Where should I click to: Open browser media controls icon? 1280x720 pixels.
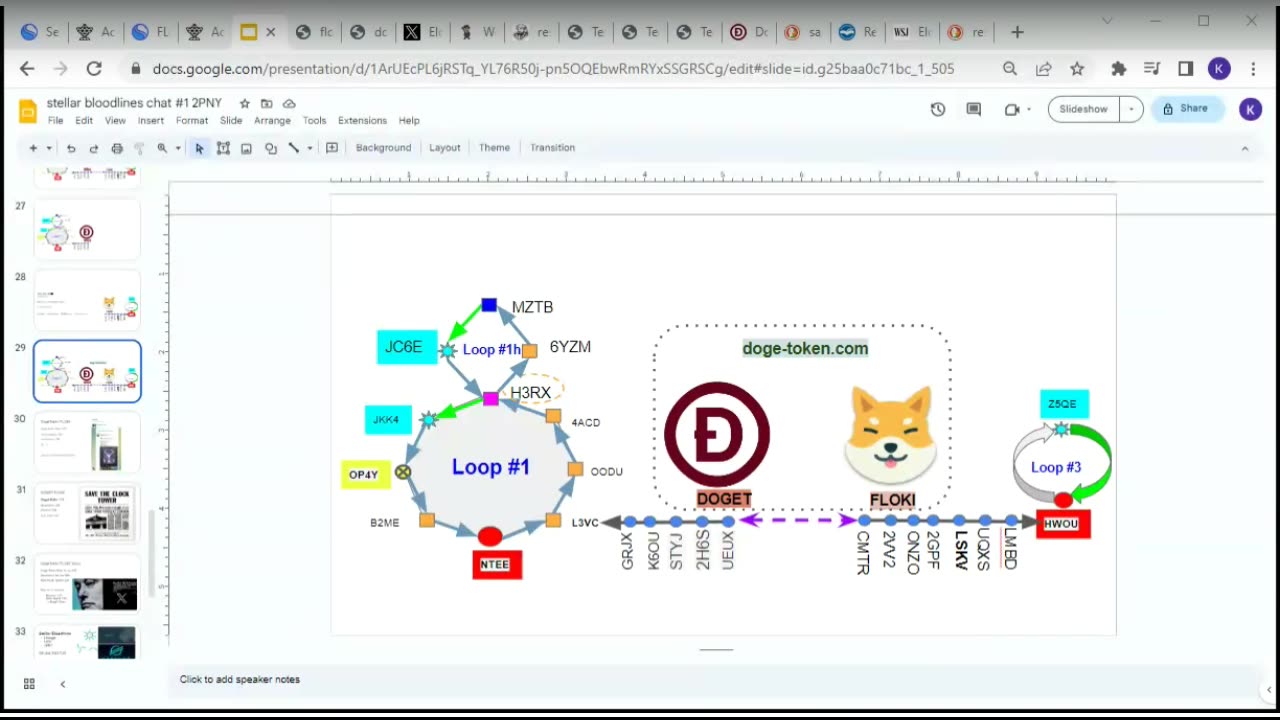(1152, 69)
